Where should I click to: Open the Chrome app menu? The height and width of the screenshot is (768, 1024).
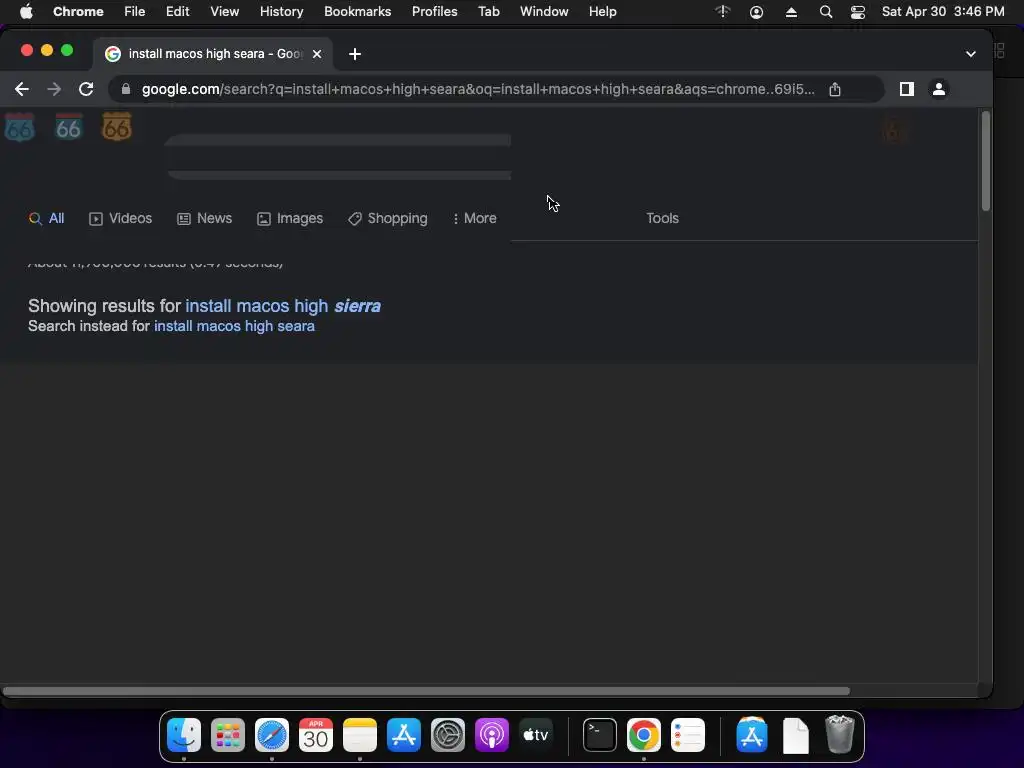(x=78, y=12)
